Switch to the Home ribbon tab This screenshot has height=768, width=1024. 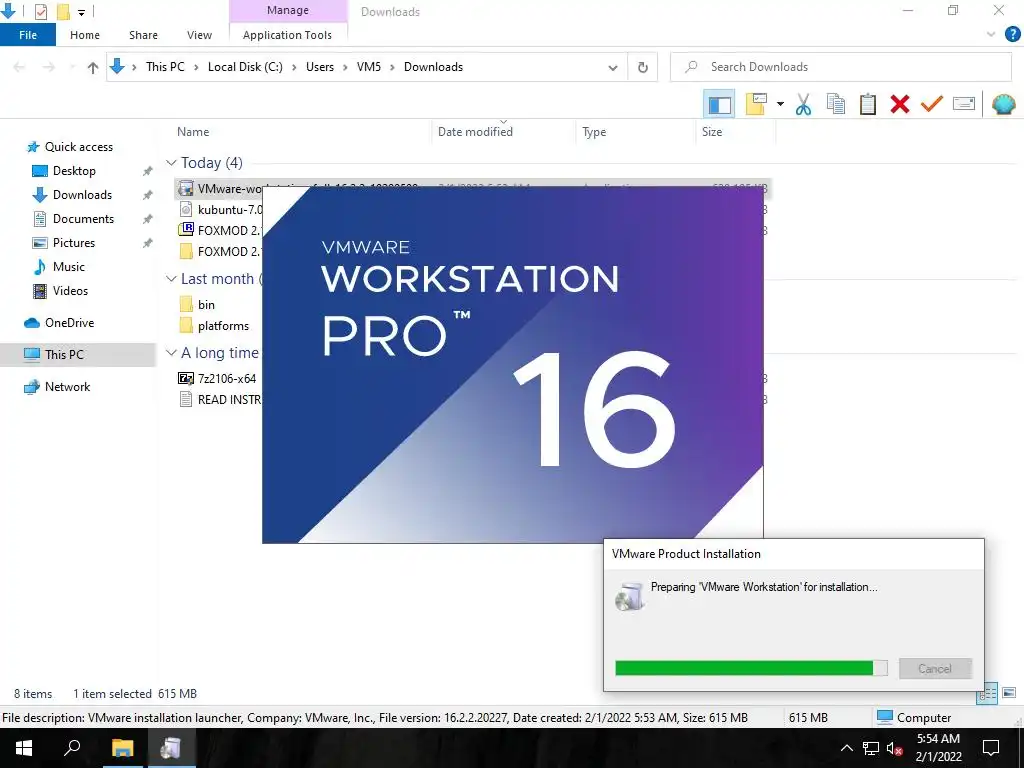click(85, 35)
